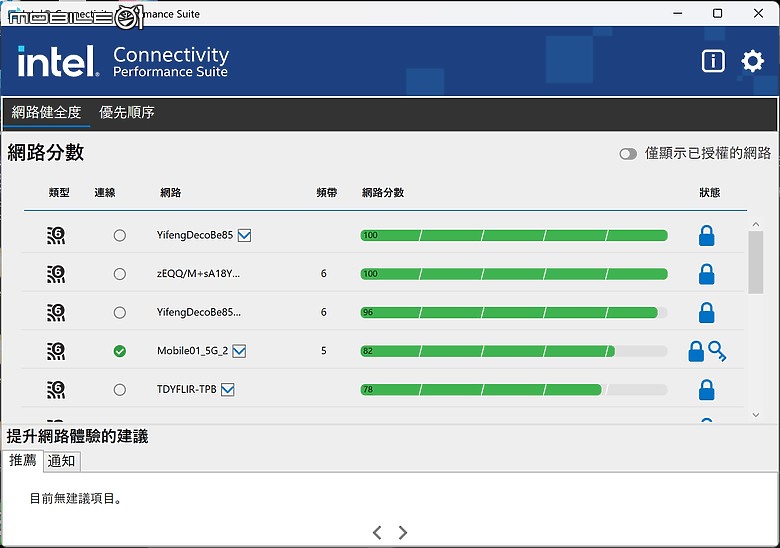Viewport: 780px width, 548px height.
Task: Click lock icon for YifengDecoBe85... score 96 row
Action: [706, 312]
